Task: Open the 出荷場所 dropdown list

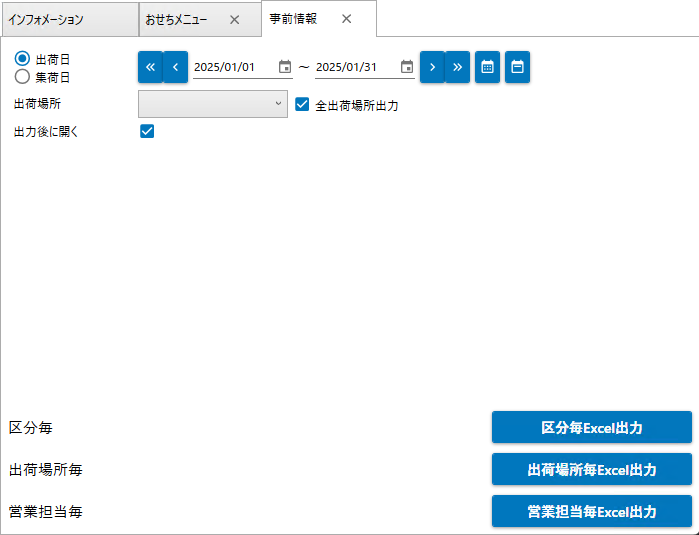Action: click(x=213, y=104)
